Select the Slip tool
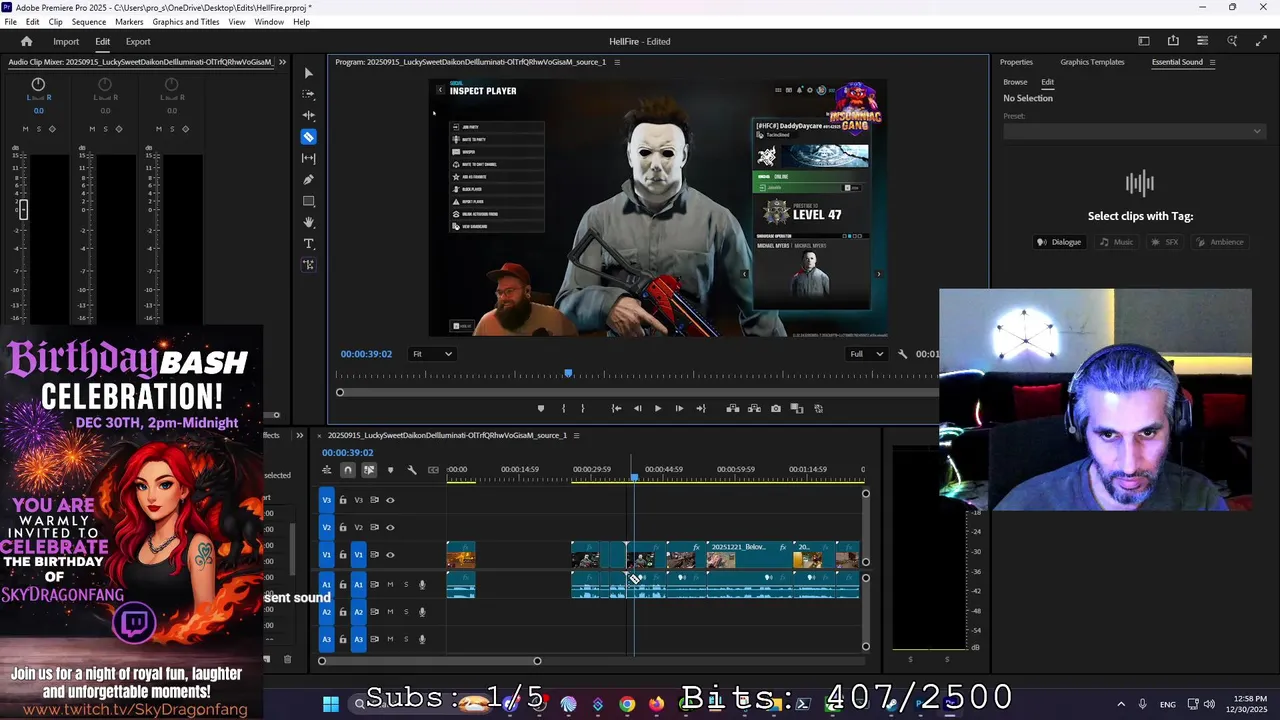The image size is (1280, 720). coord(308,158)
